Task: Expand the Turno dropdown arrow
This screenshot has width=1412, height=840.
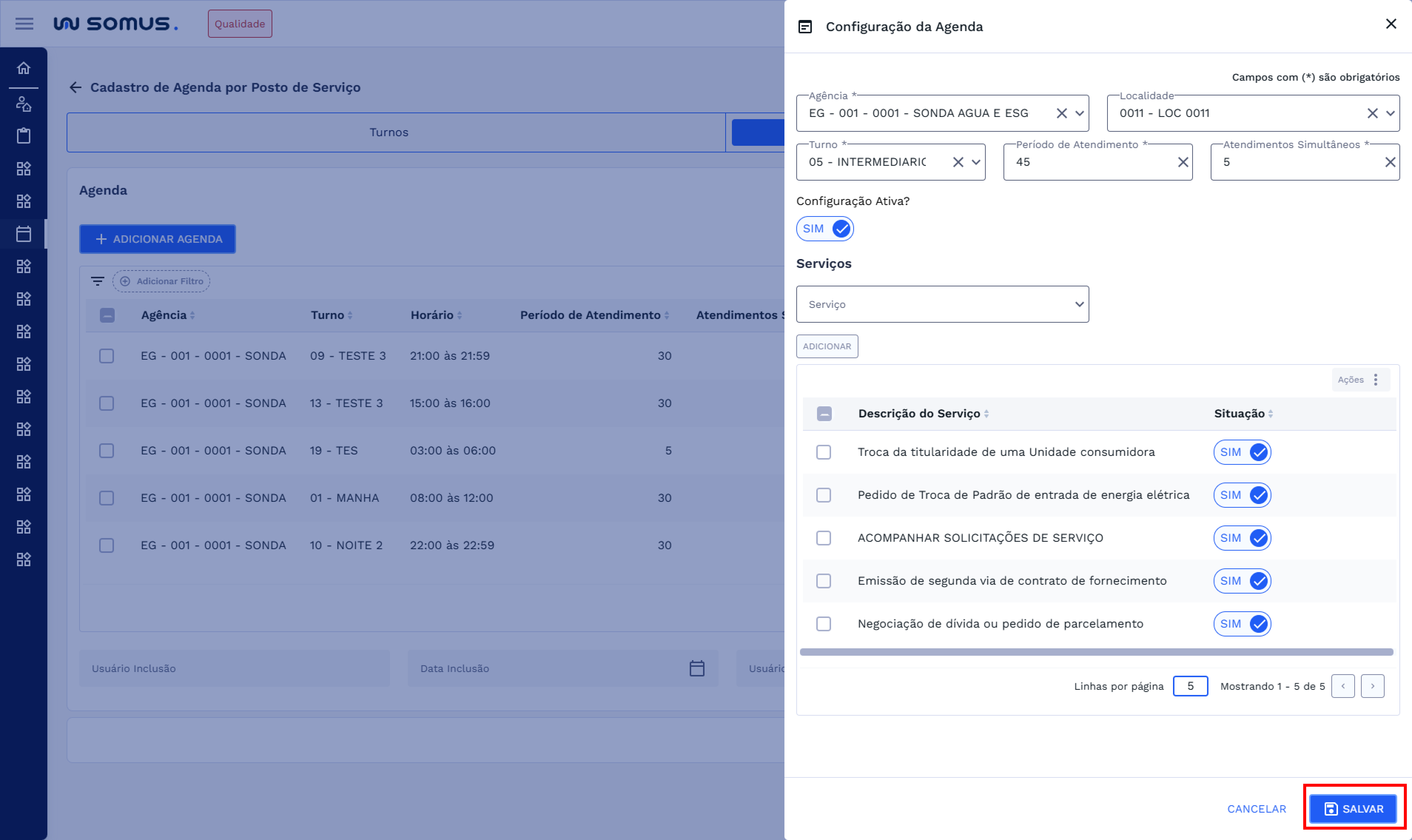Action: click(976, 162)
